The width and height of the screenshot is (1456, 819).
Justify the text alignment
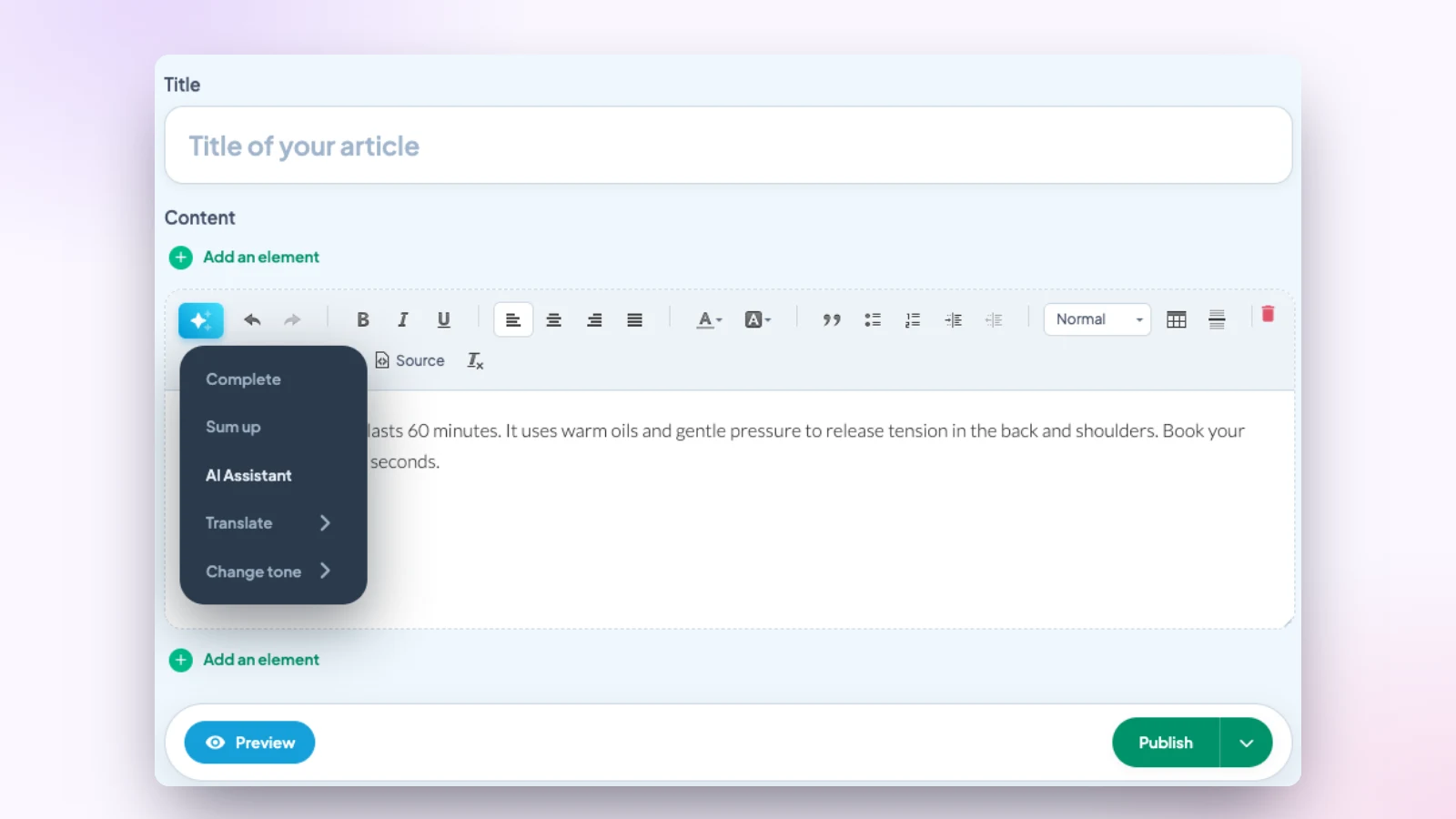point(635,320)
